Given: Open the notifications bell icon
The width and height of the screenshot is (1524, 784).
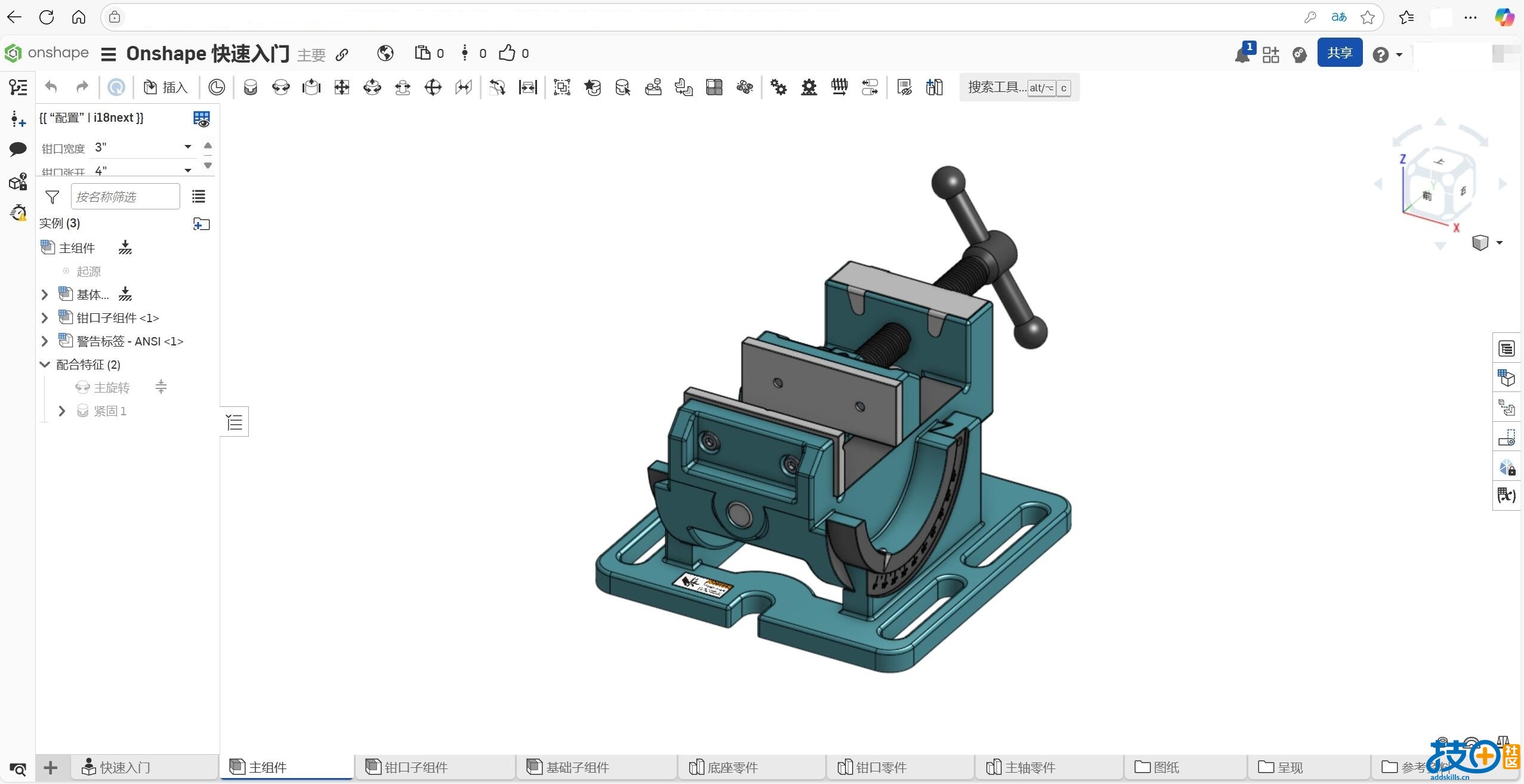Looking at the screenshot, I should pos(1242,55).
